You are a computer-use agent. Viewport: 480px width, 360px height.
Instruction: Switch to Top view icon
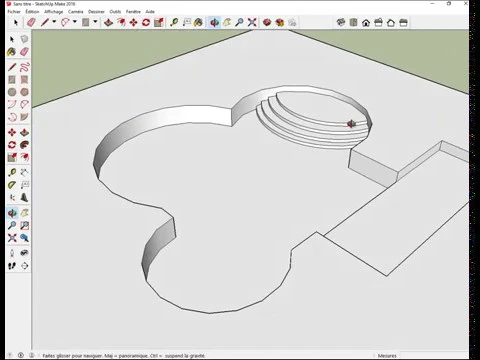353,23
